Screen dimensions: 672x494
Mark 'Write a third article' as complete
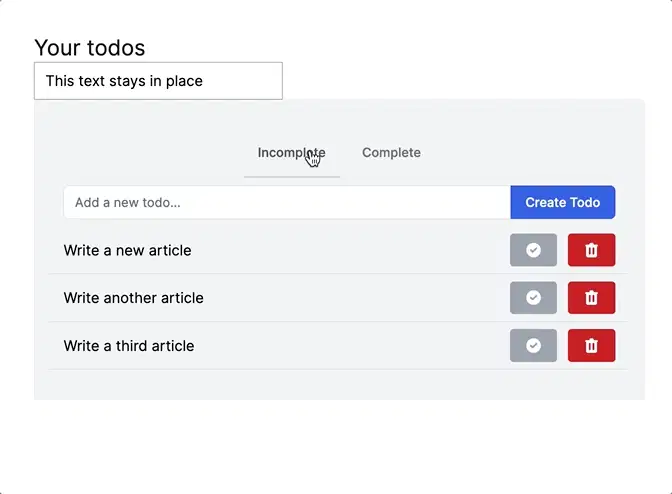[x=533, y=346]
